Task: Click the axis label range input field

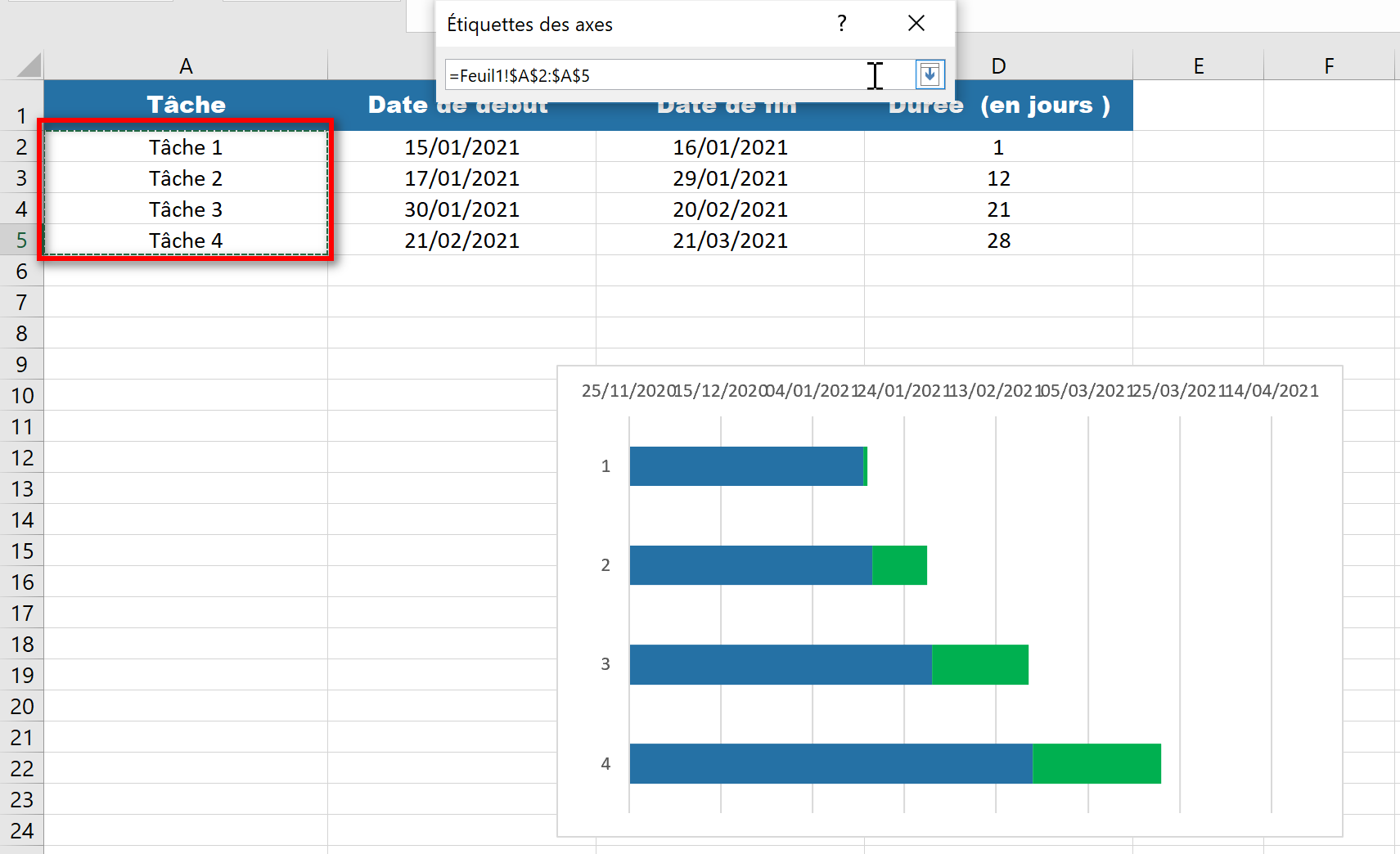Action: coord(679,75)
